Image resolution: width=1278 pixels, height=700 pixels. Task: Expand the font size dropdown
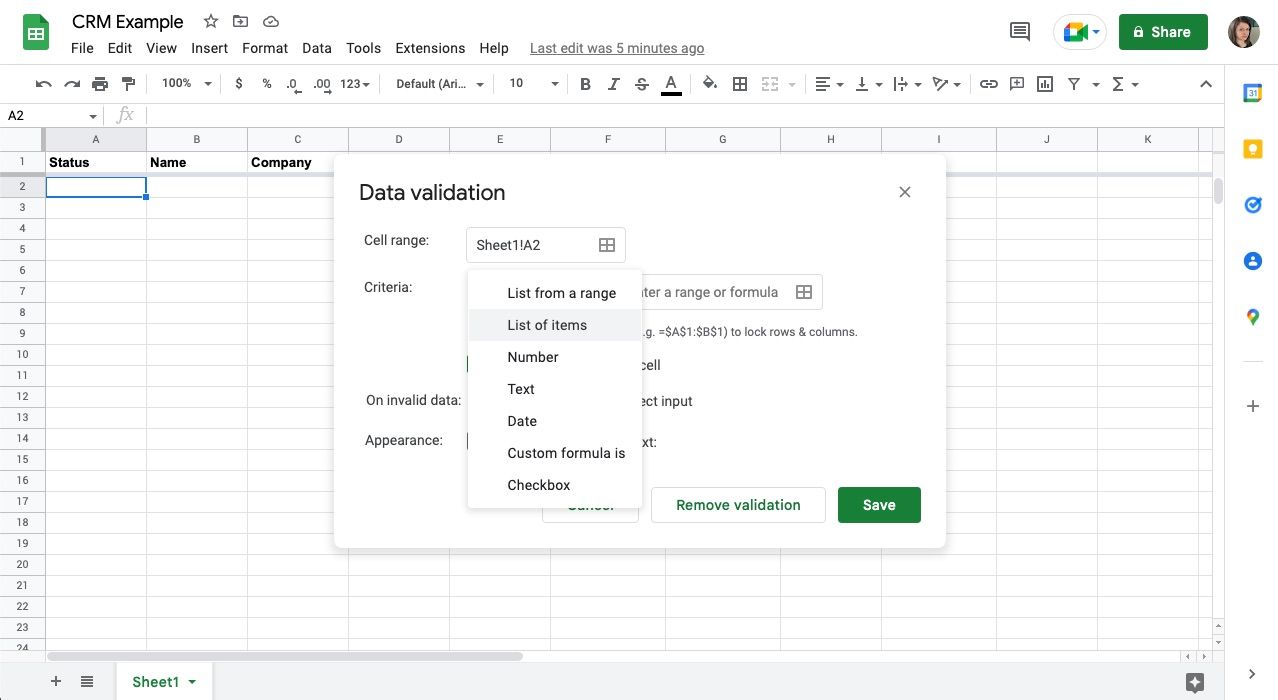click(534, 84)
